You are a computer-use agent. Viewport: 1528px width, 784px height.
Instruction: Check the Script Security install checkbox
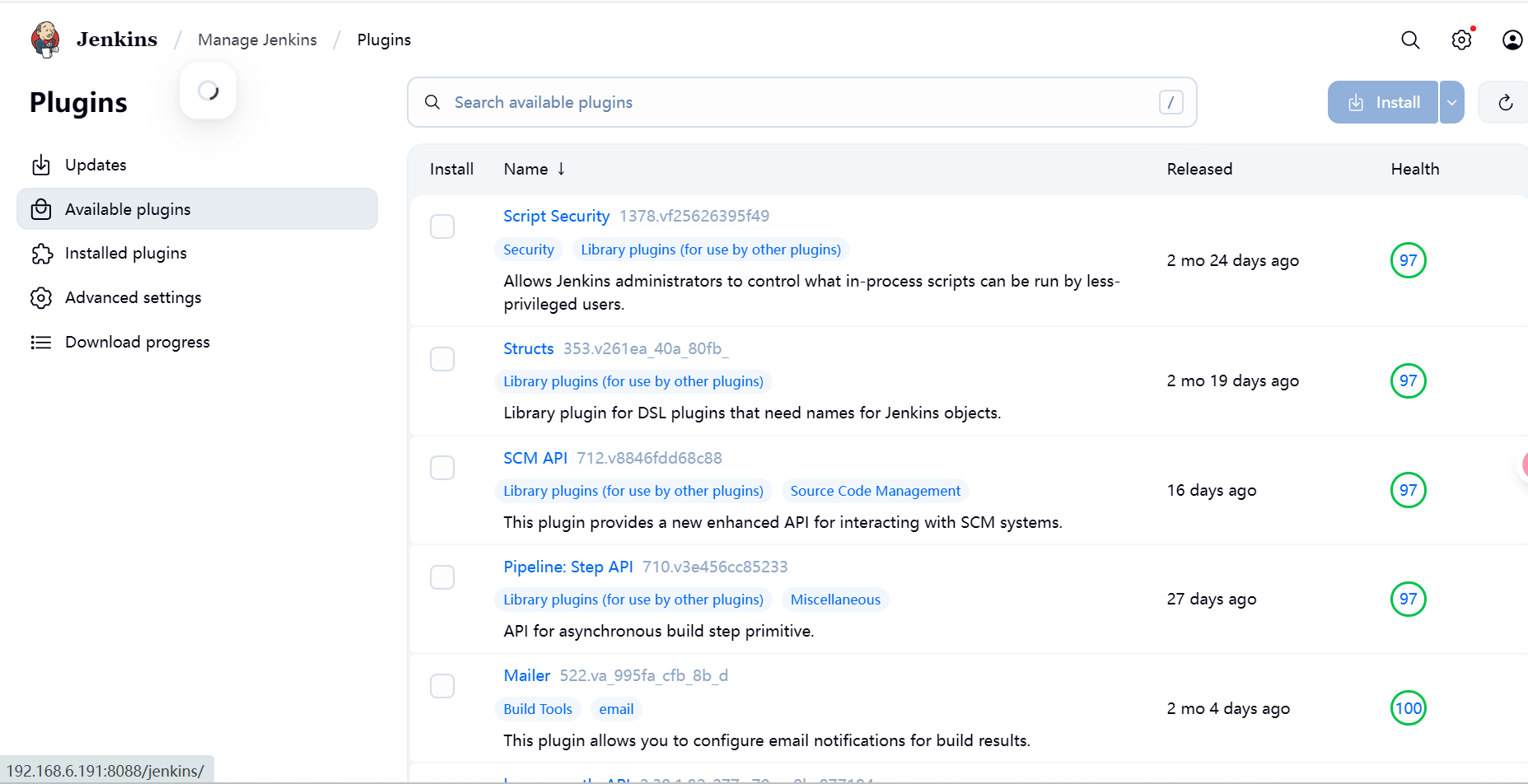(442, 226)
